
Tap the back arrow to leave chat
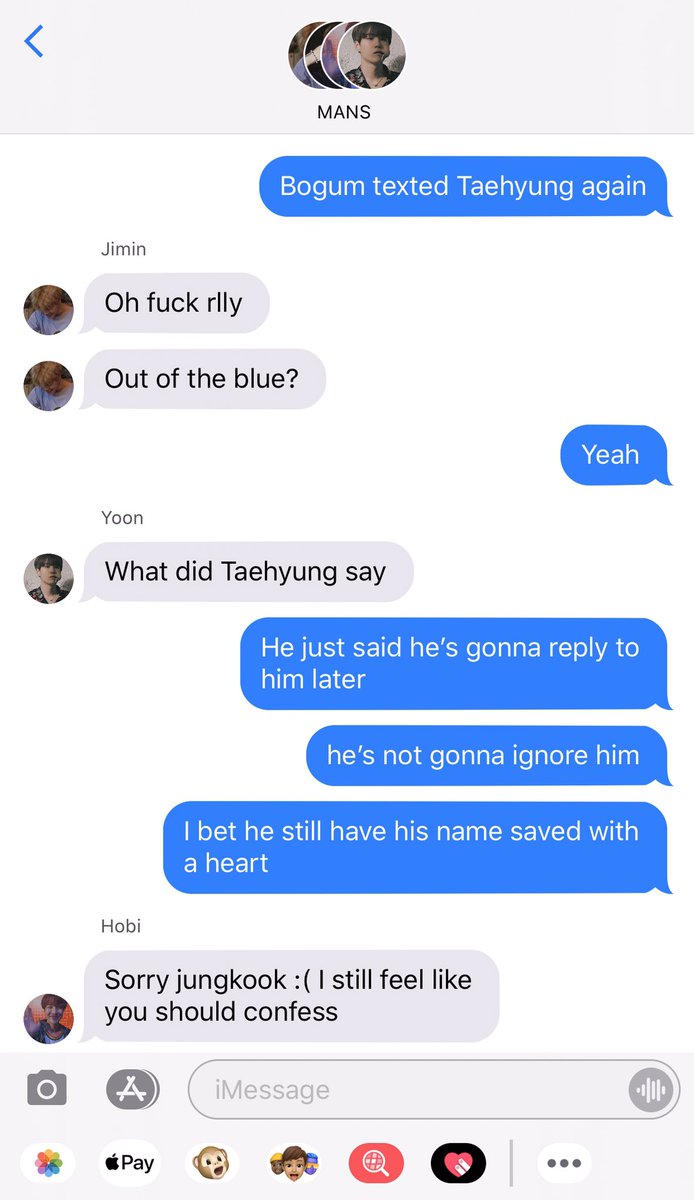[34, 41]
